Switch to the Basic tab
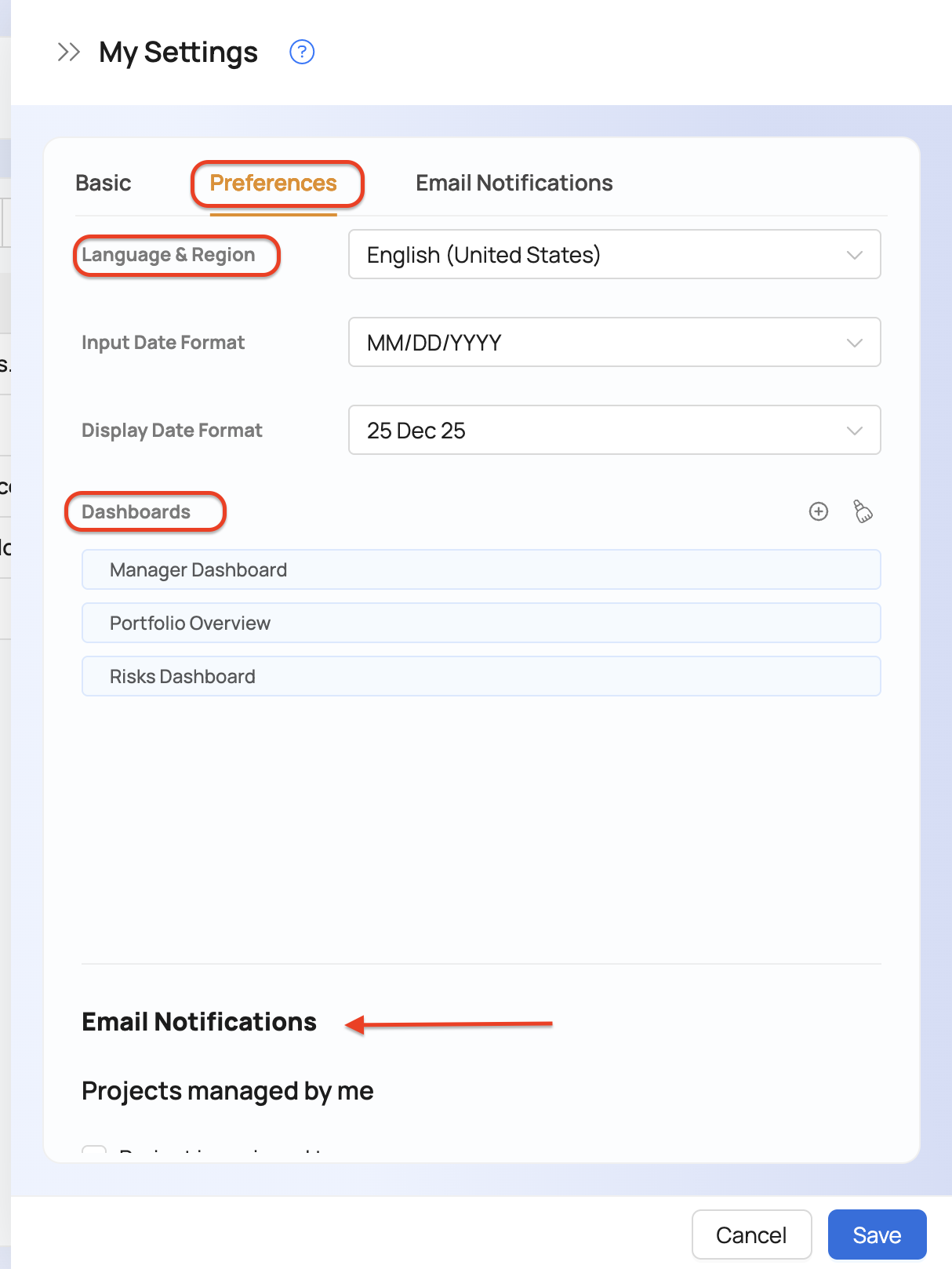The image size is (952, 1269). pyautogui.click(x=103, y=184)
